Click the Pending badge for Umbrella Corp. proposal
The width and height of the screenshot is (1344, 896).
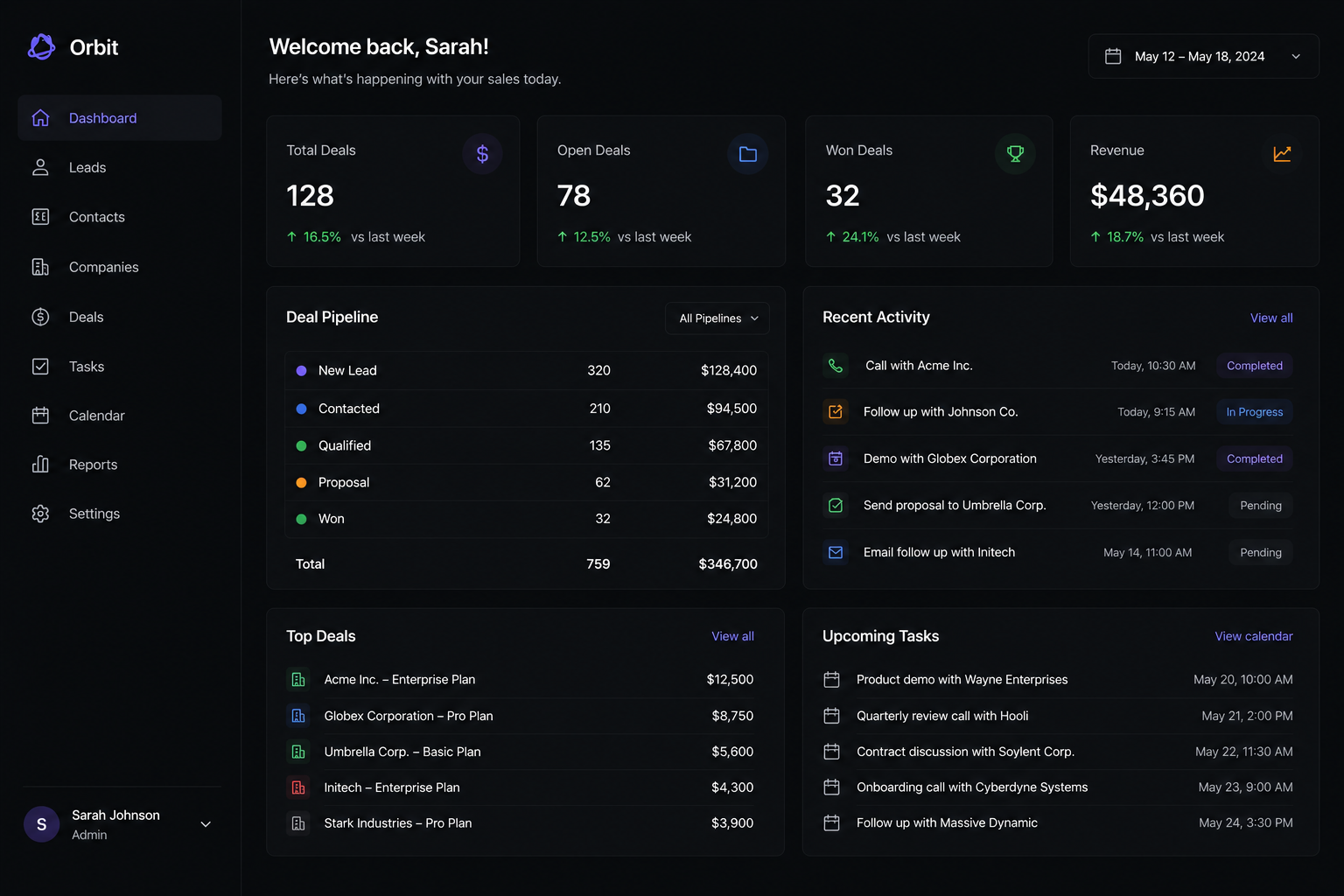point(1260,506)
